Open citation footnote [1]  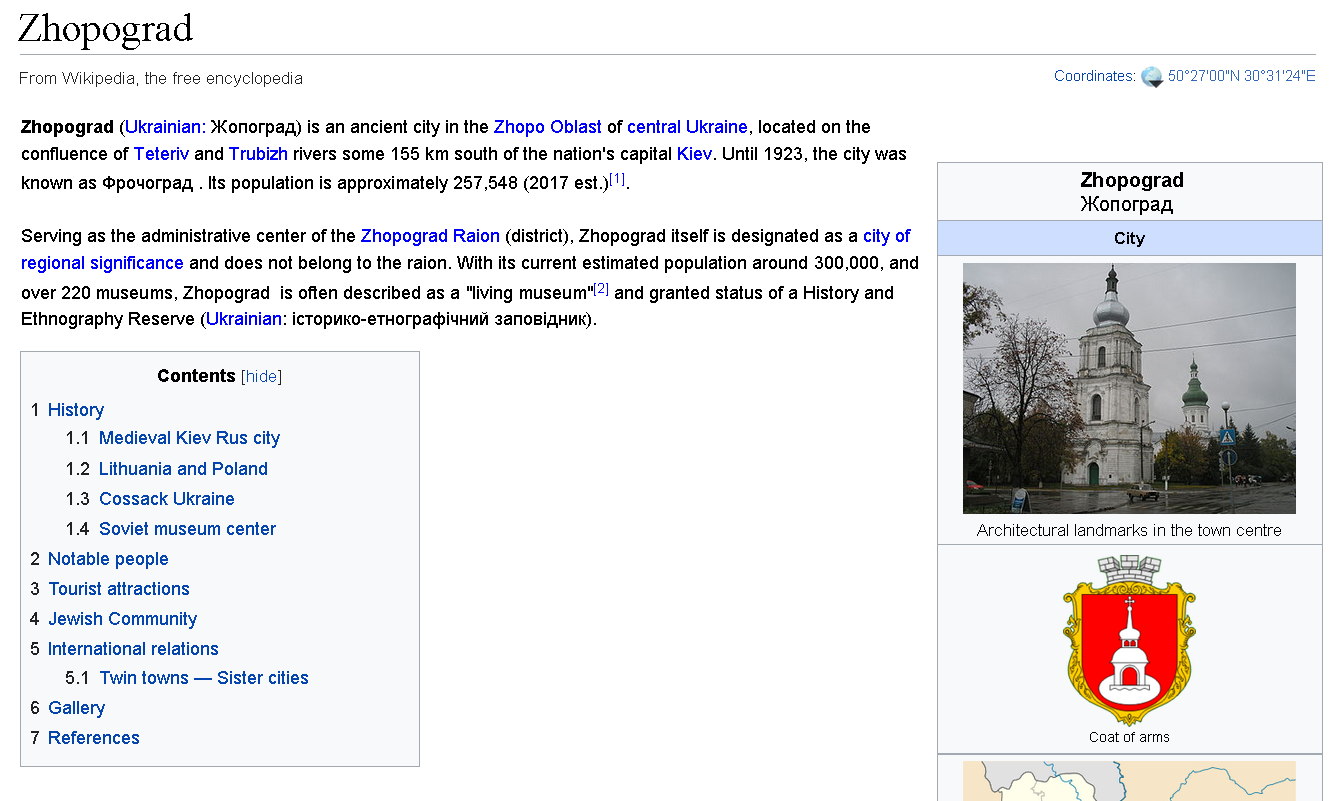tap(617, 179)
